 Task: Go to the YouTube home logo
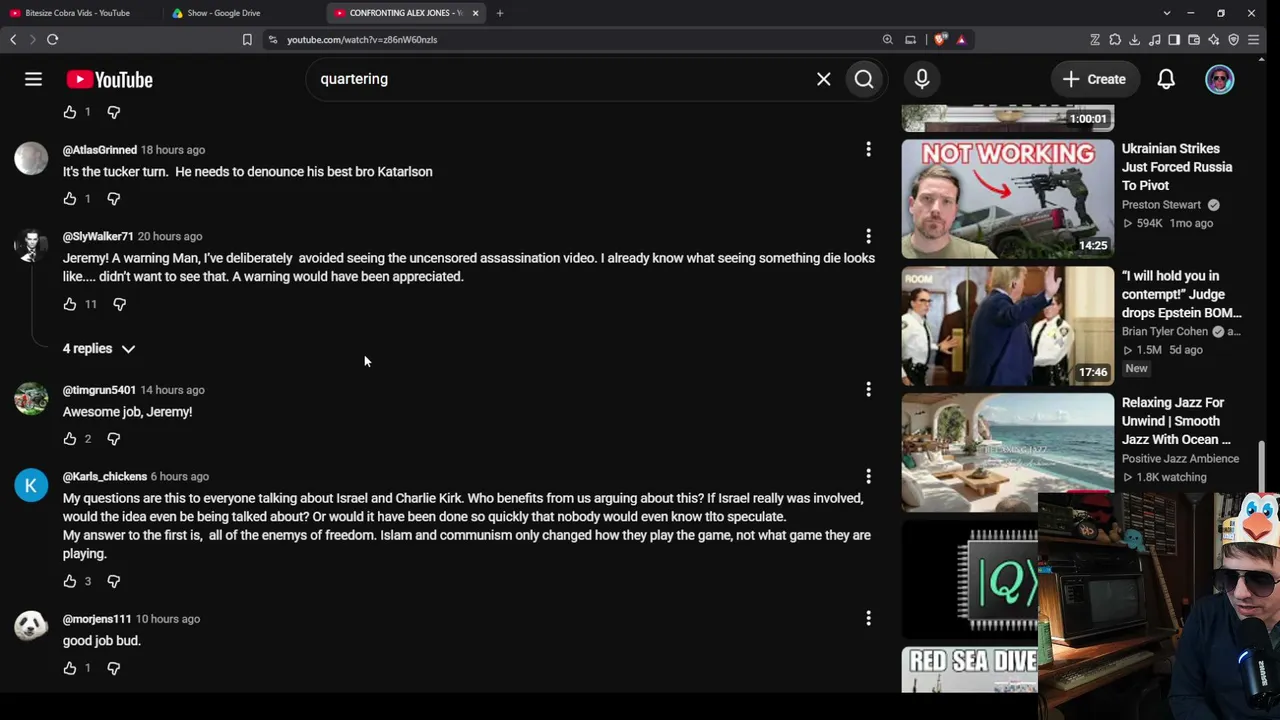[110, 80]
